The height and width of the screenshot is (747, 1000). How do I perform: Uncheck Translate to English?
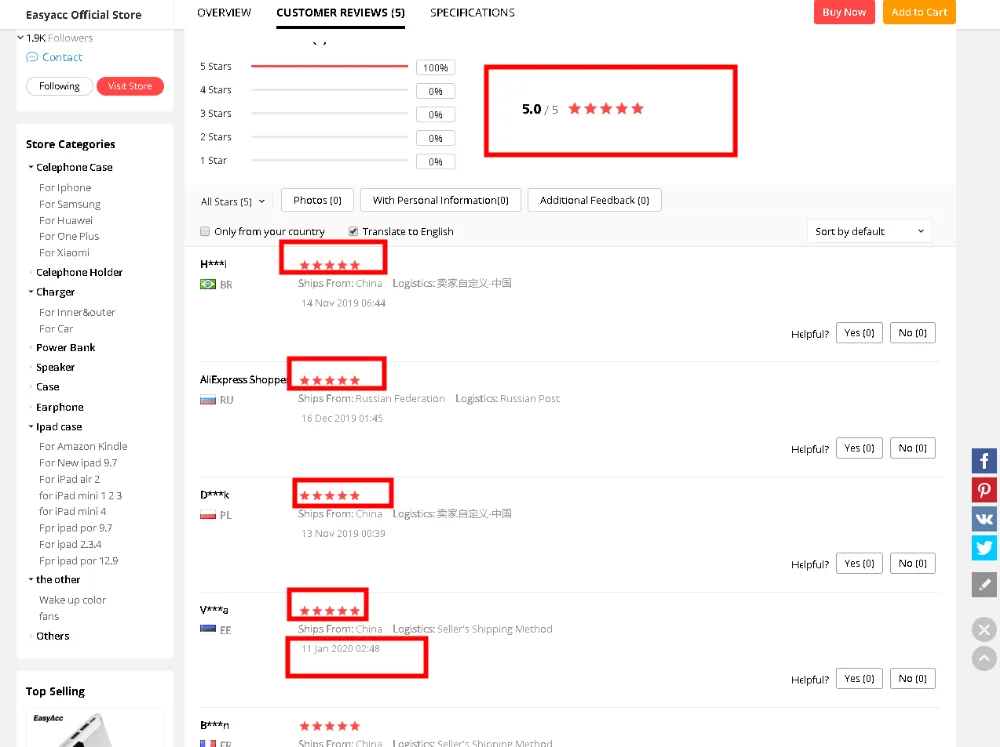(353, 232)
